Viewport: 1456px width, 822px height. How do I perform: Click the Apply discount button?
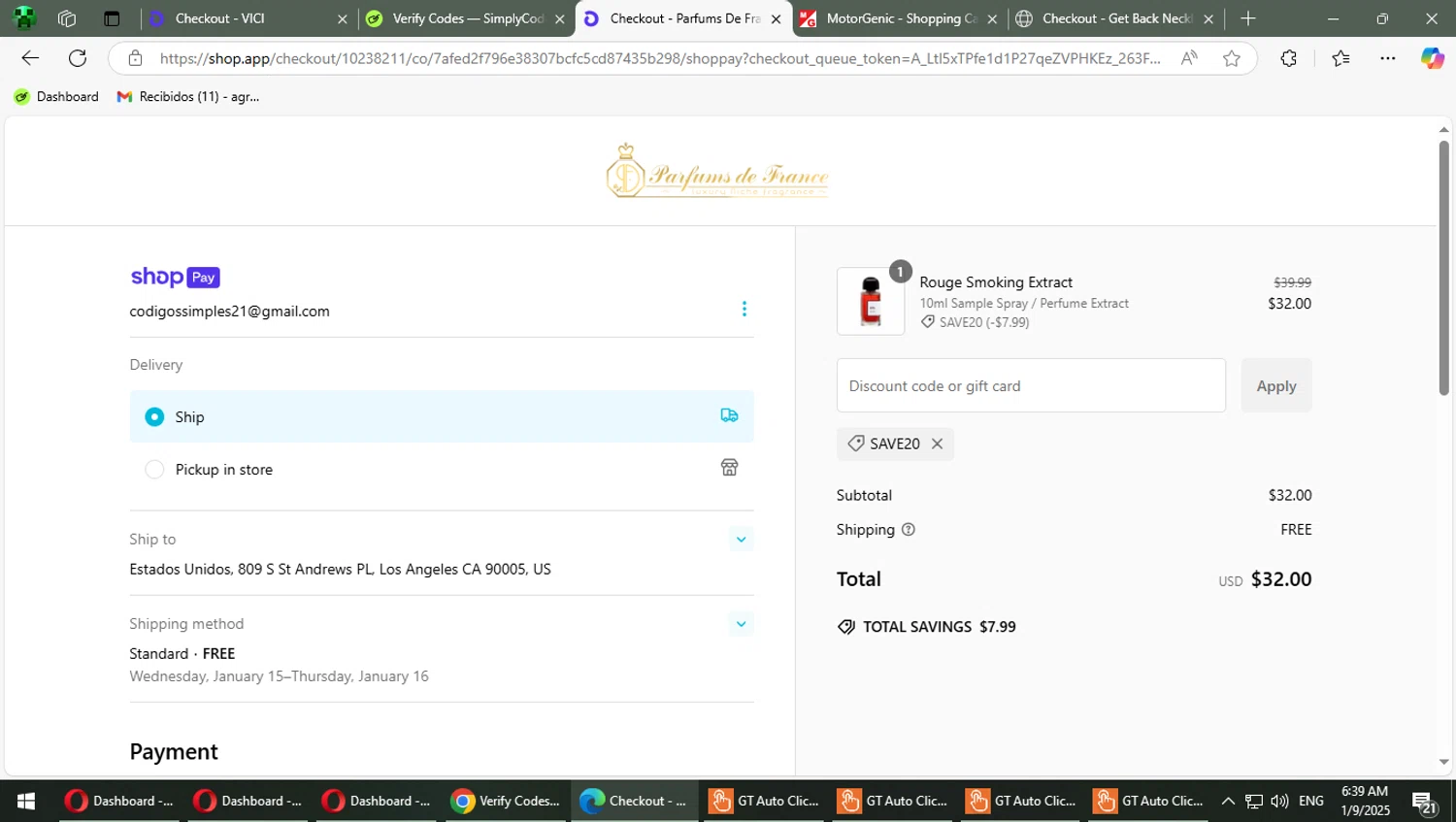1276,385
